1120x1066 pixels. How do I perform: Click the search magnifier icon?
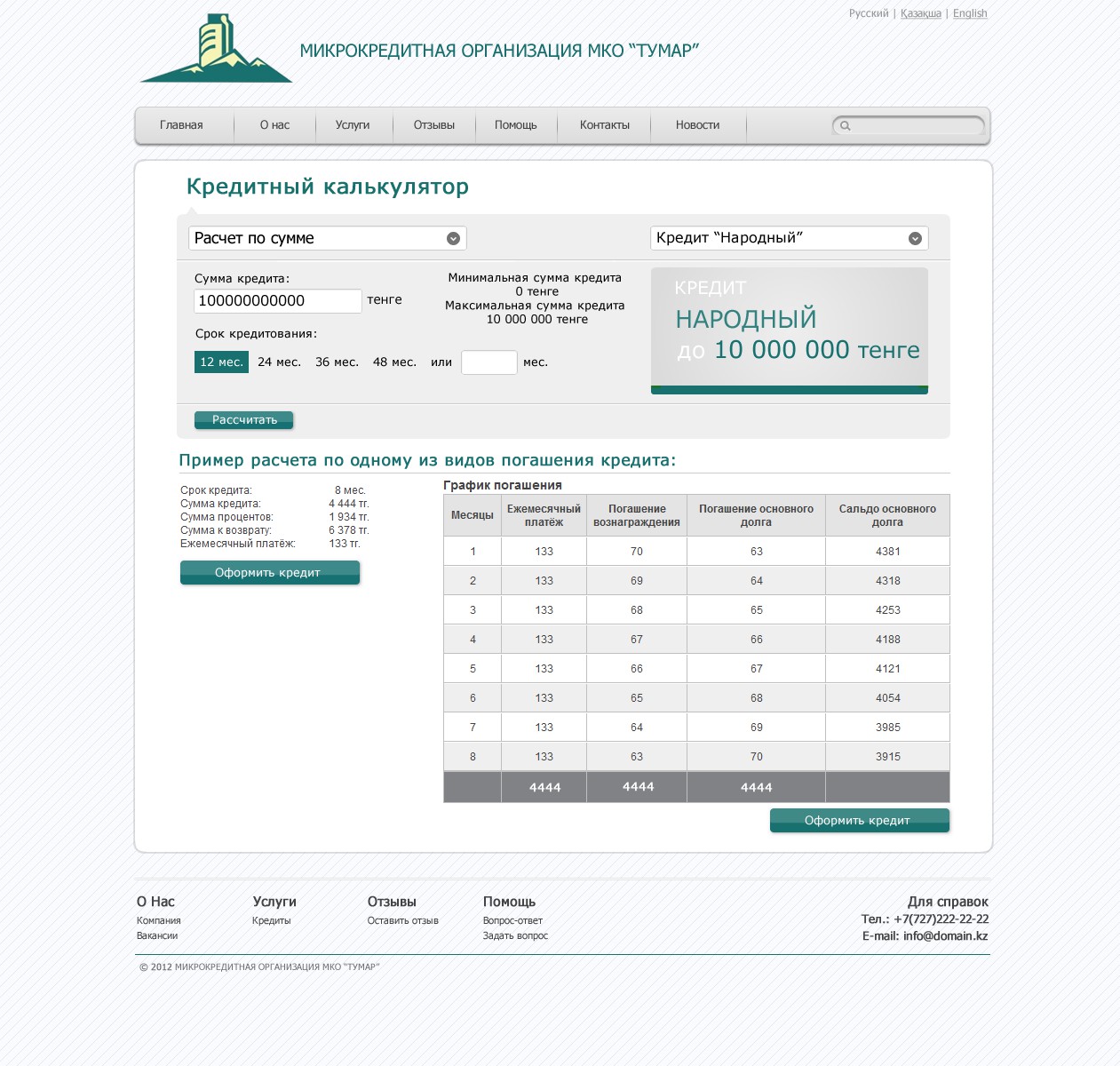pyautogui.click(x=846, y=126)
